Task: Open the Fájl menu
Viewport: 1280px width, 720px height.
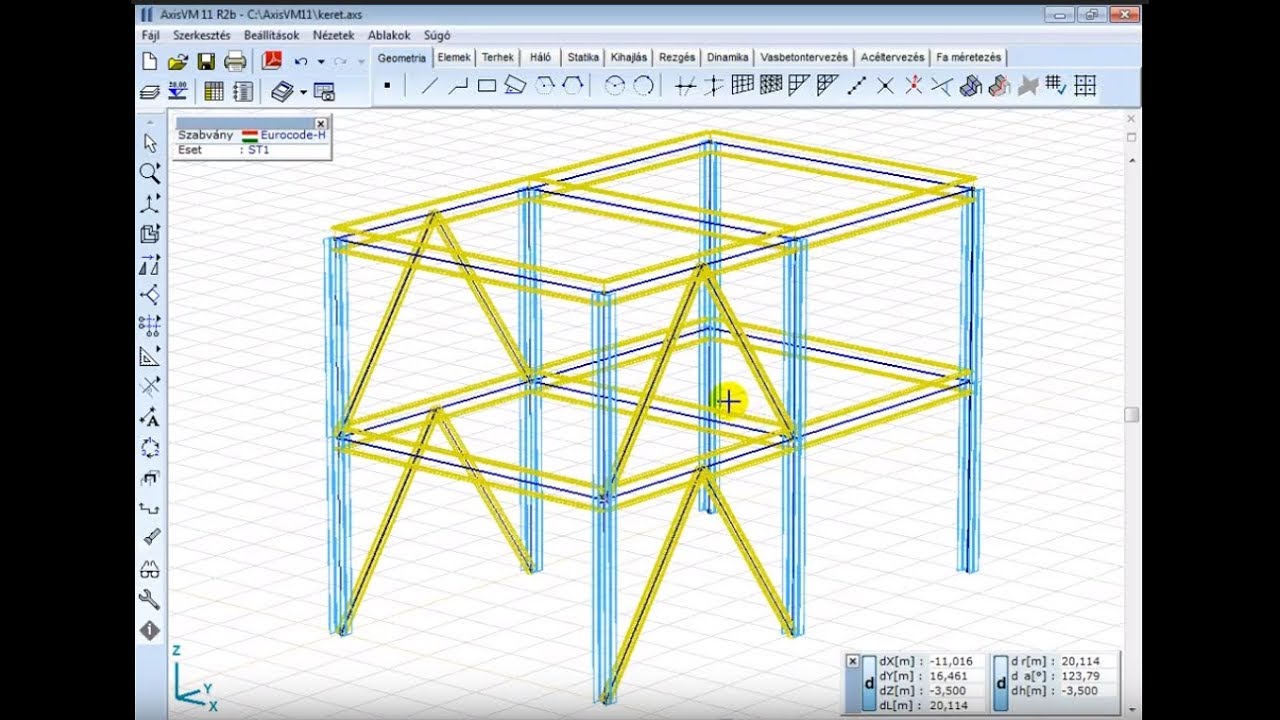Action: (151, 35)
